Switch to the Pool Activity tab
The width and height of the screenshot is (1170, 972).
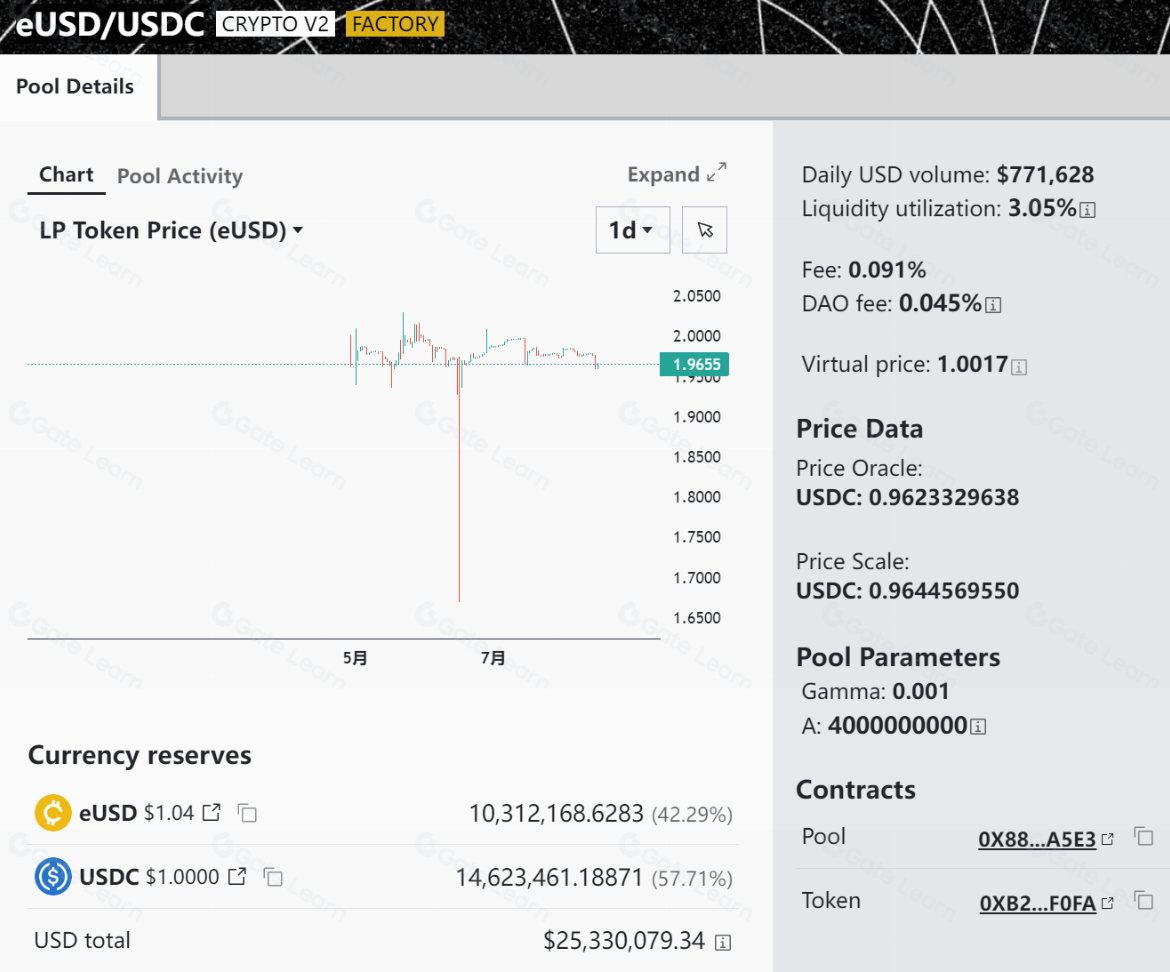[180, 176]
